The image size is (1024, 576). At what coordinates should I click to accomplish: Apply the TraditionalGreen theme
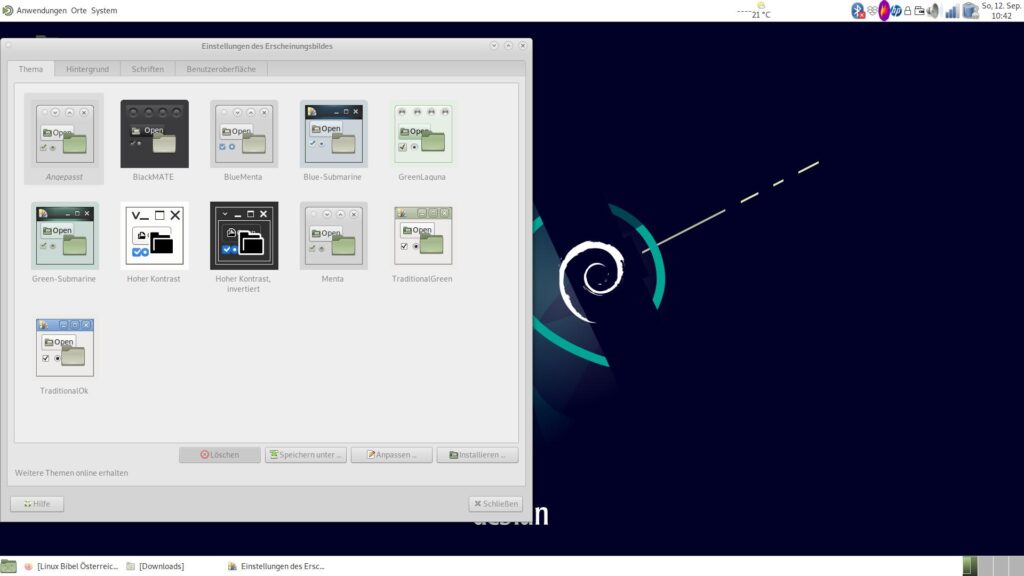423,236
